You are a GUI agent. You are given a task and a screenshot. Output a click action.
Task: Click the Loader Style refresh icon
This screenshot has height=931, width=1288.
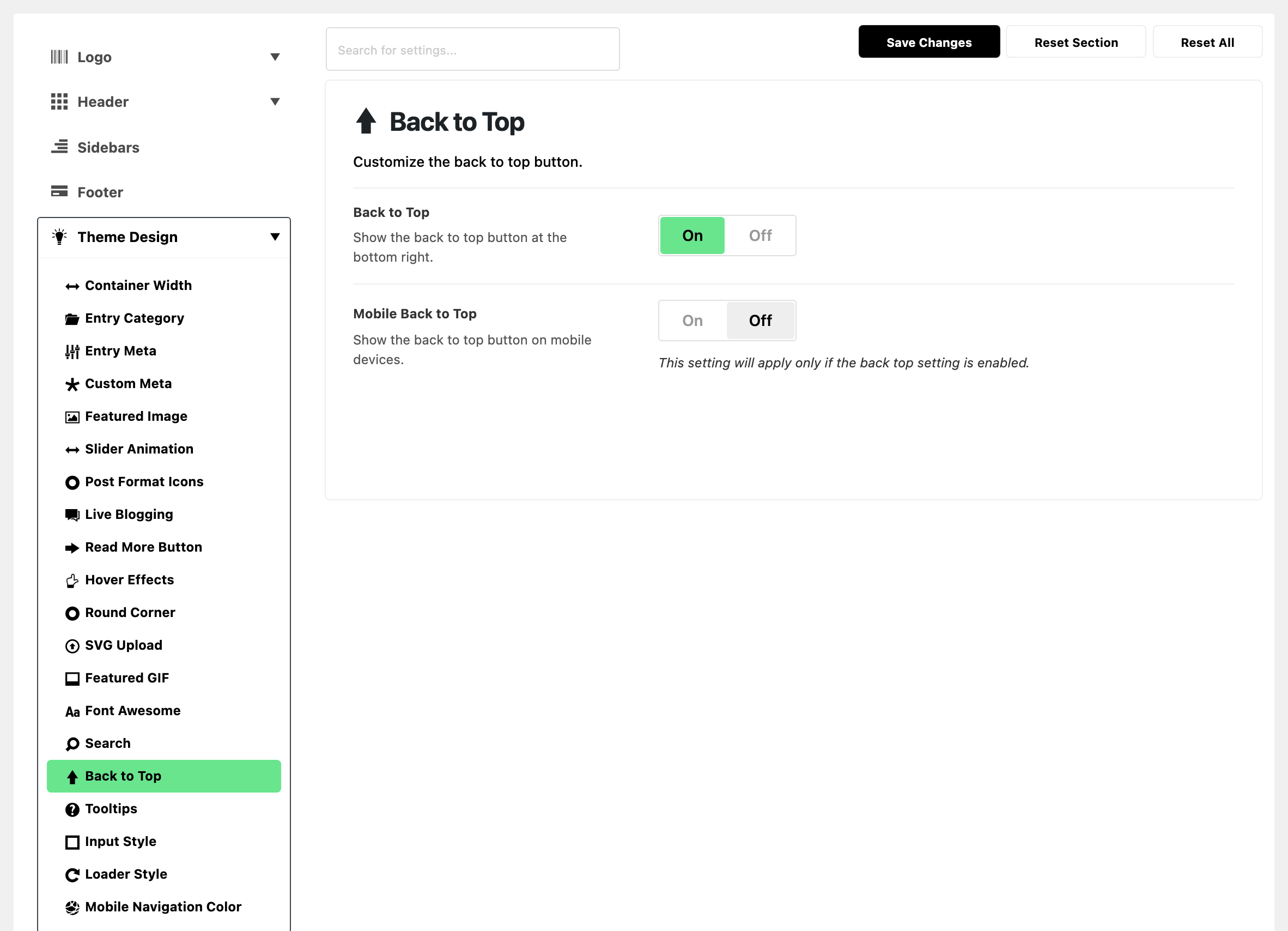point(72,875)
